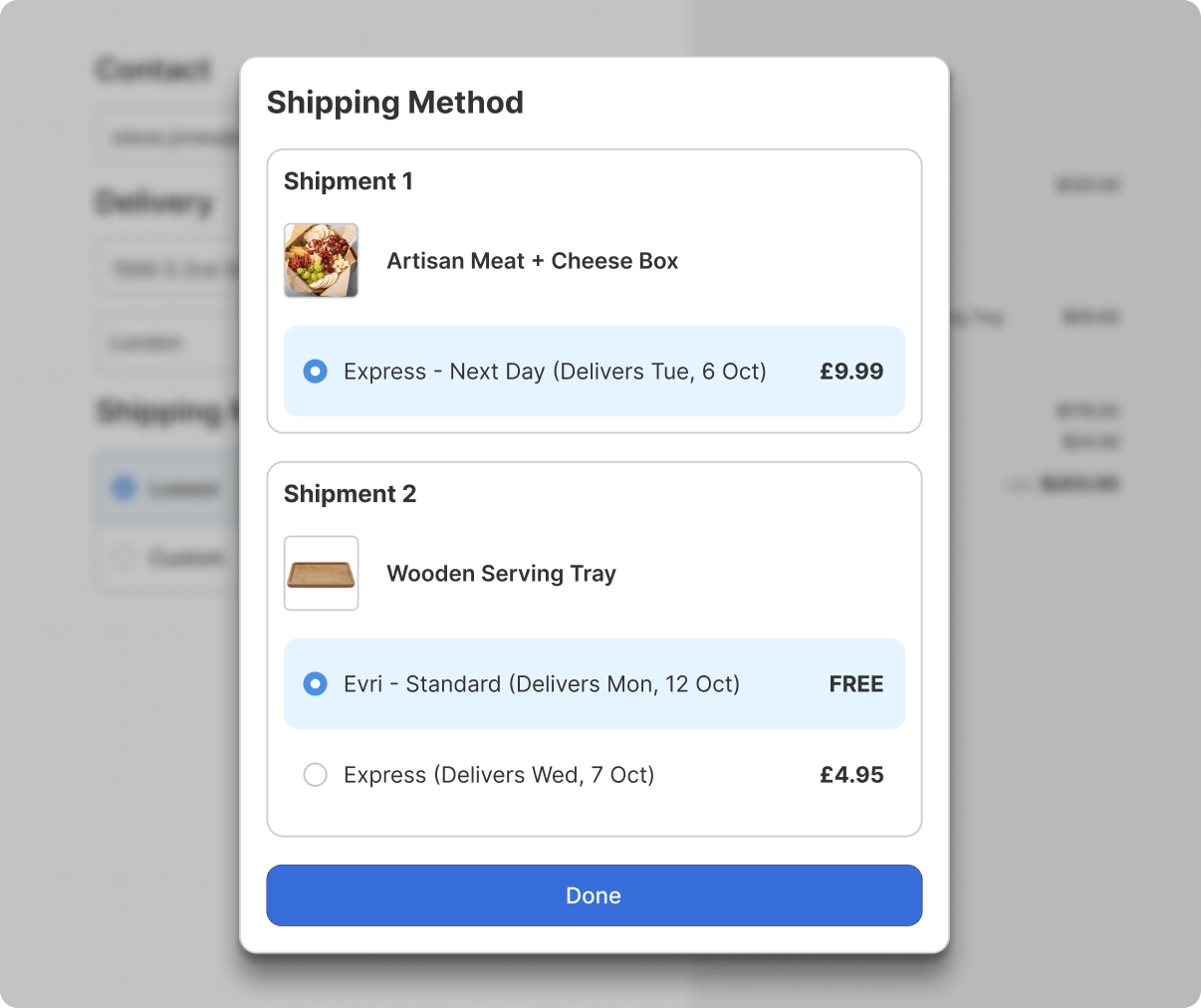
Task: Click the £9.99 shipping price
Action: point(851,372)
